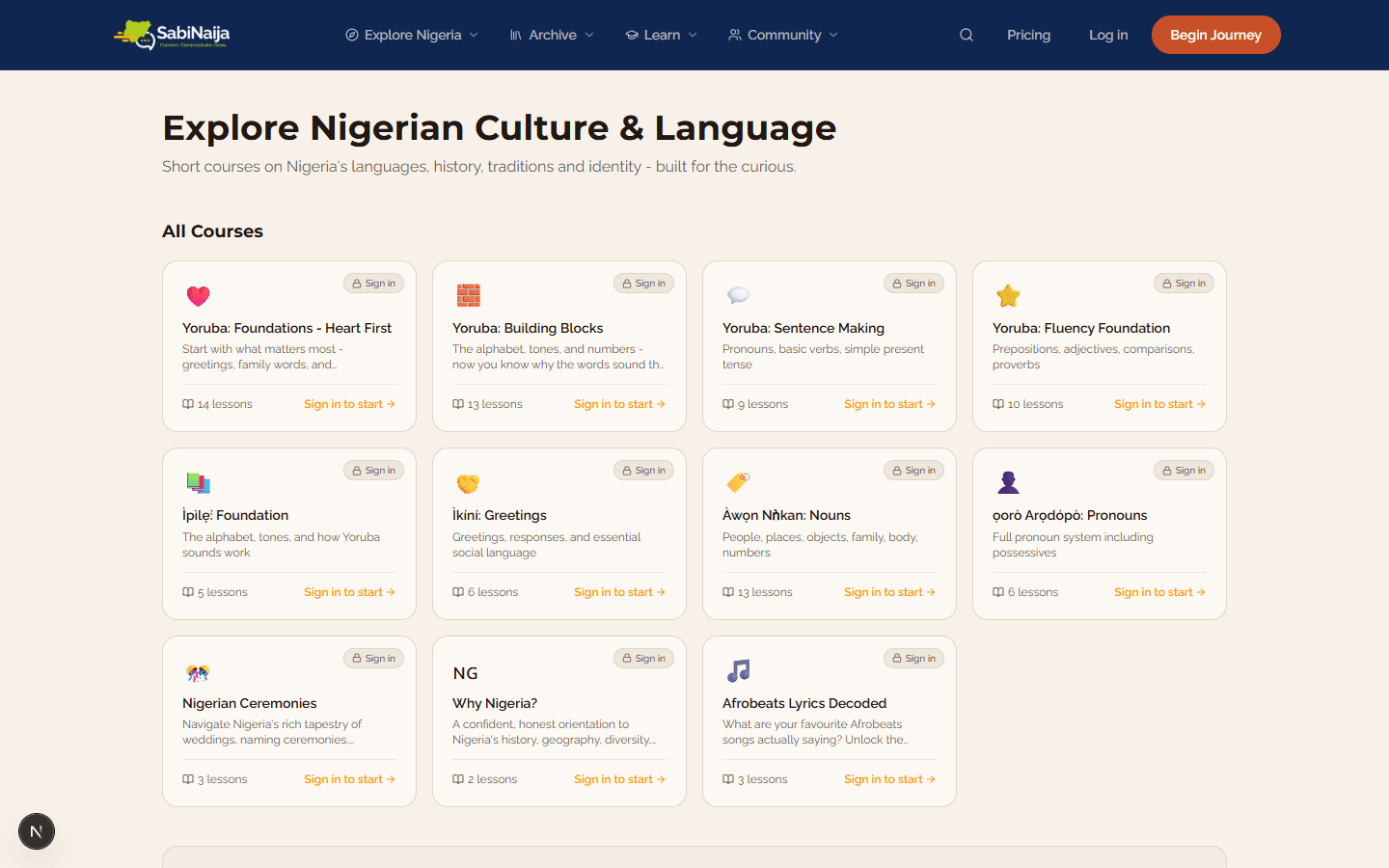1389x868 pixels.
Task: Expand the Community dropdown menu
Action: coord(783,35)
